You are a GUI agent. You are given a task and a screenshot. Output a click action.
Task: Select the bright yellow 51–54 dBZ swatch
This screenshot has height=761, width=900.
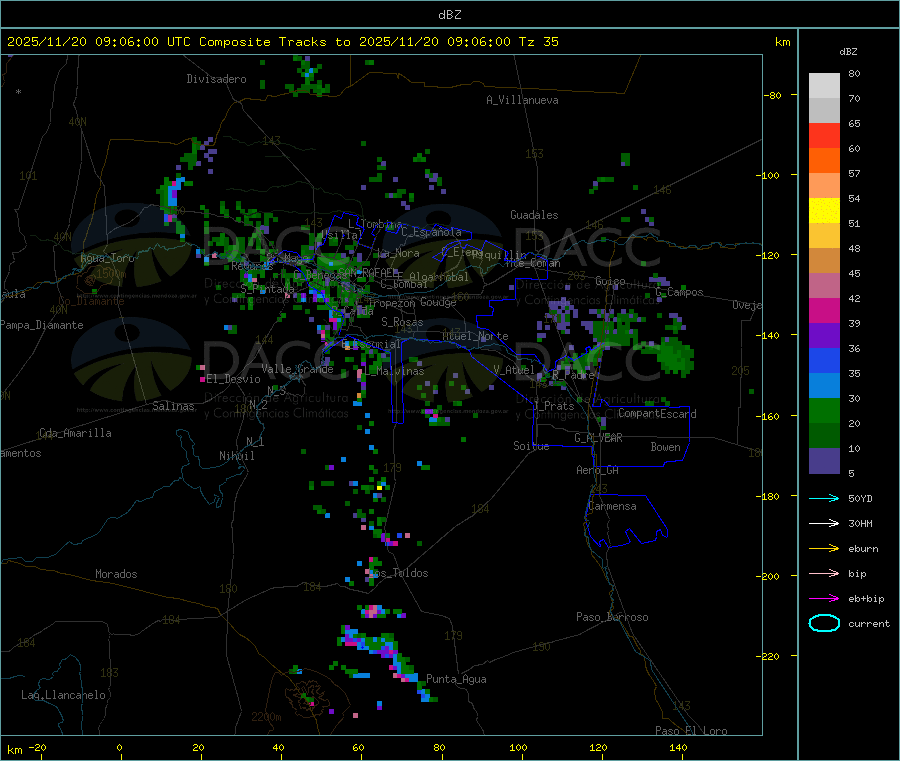click(824, 211)
